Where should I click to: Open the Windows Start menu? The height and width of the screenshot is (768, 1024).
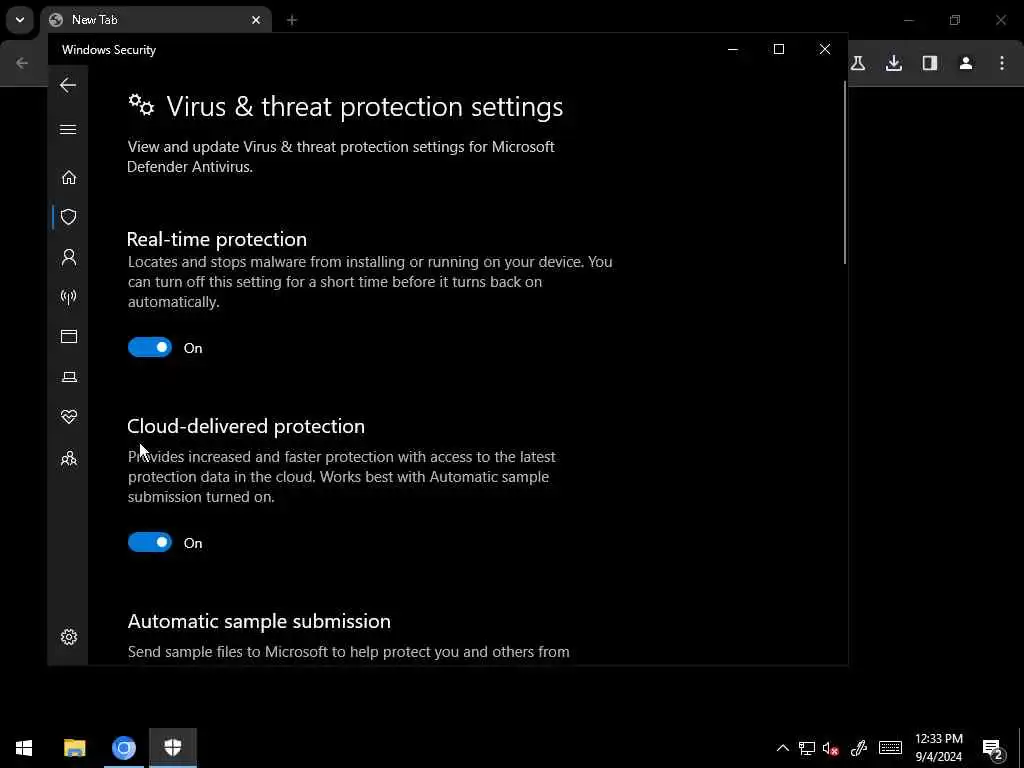24,748
